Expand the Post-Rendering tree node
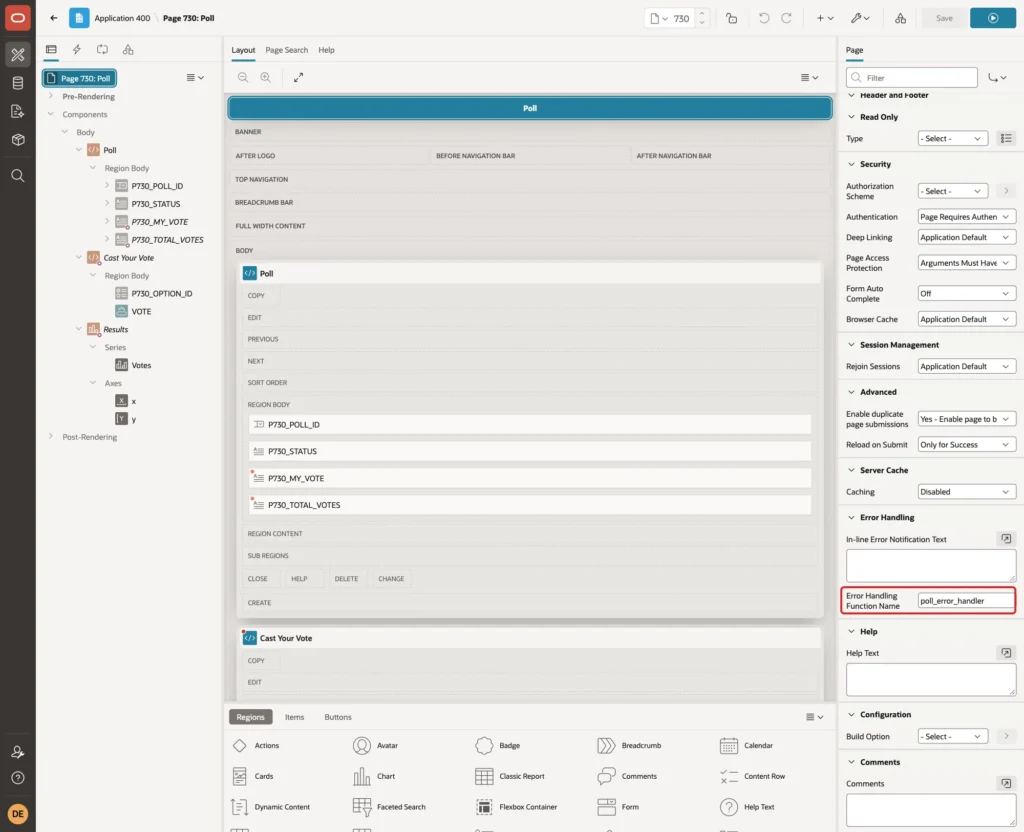 [51, 436]
